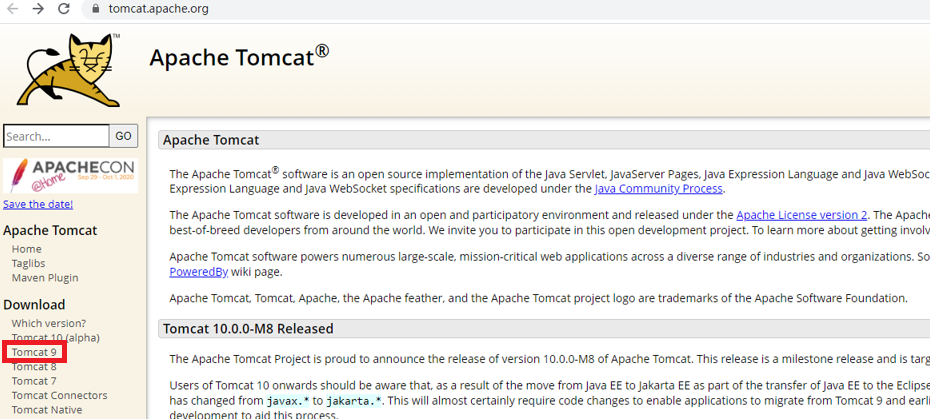Open the Tomcat 9 download page
The width and height of the screenshot is (930, 419).
(x=34, y=352)
